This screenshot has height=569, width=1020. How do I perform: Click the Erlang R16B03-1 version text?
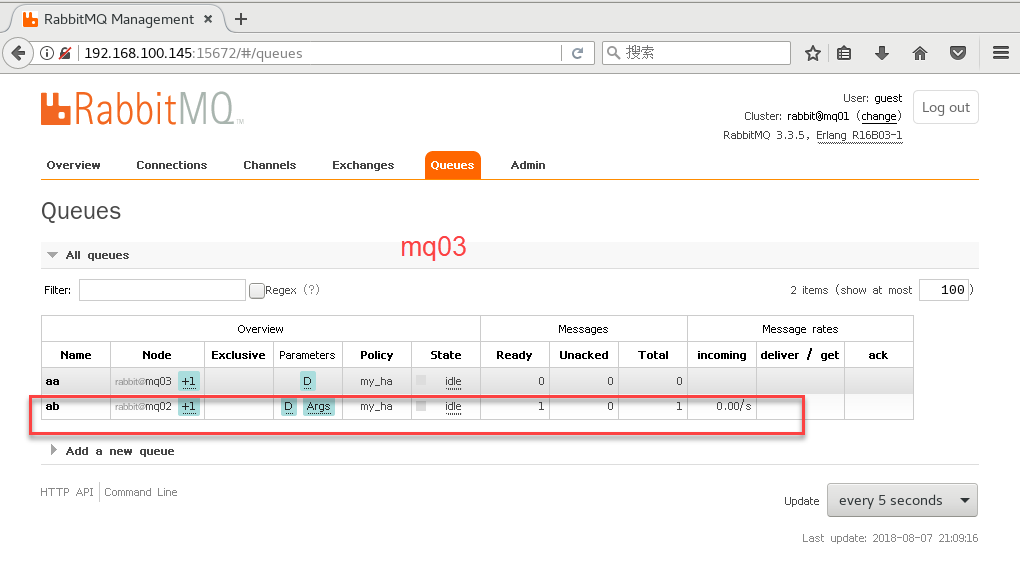point(859,135)
